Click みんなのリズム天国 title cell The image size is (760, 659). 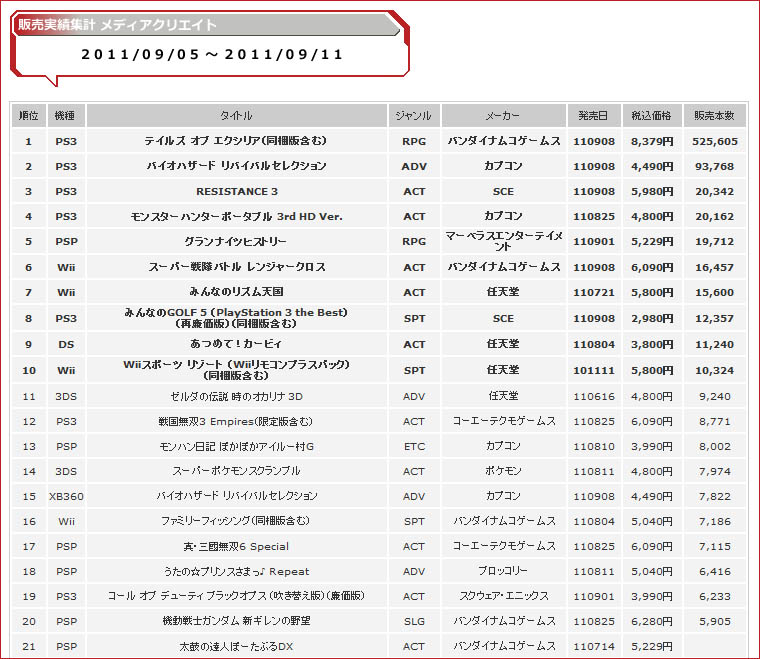[x=237, y=292]
